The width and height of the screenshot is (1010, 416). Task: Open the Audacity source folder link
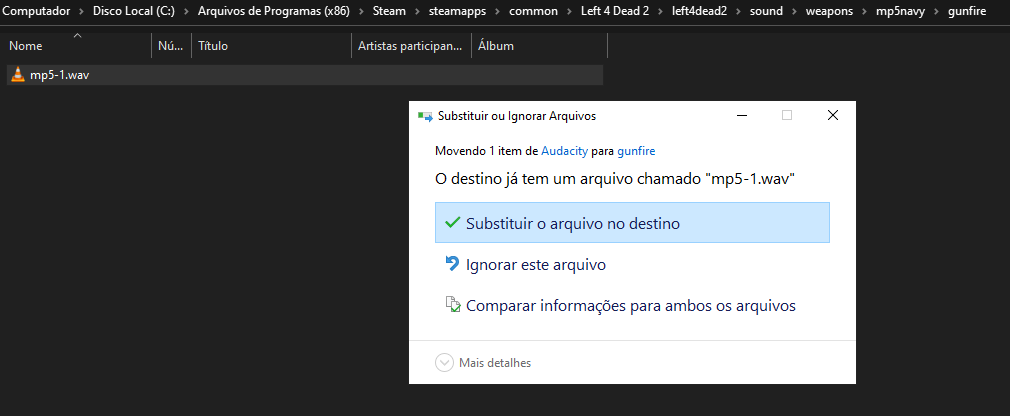pyautogui.click(x=564, y=151)
